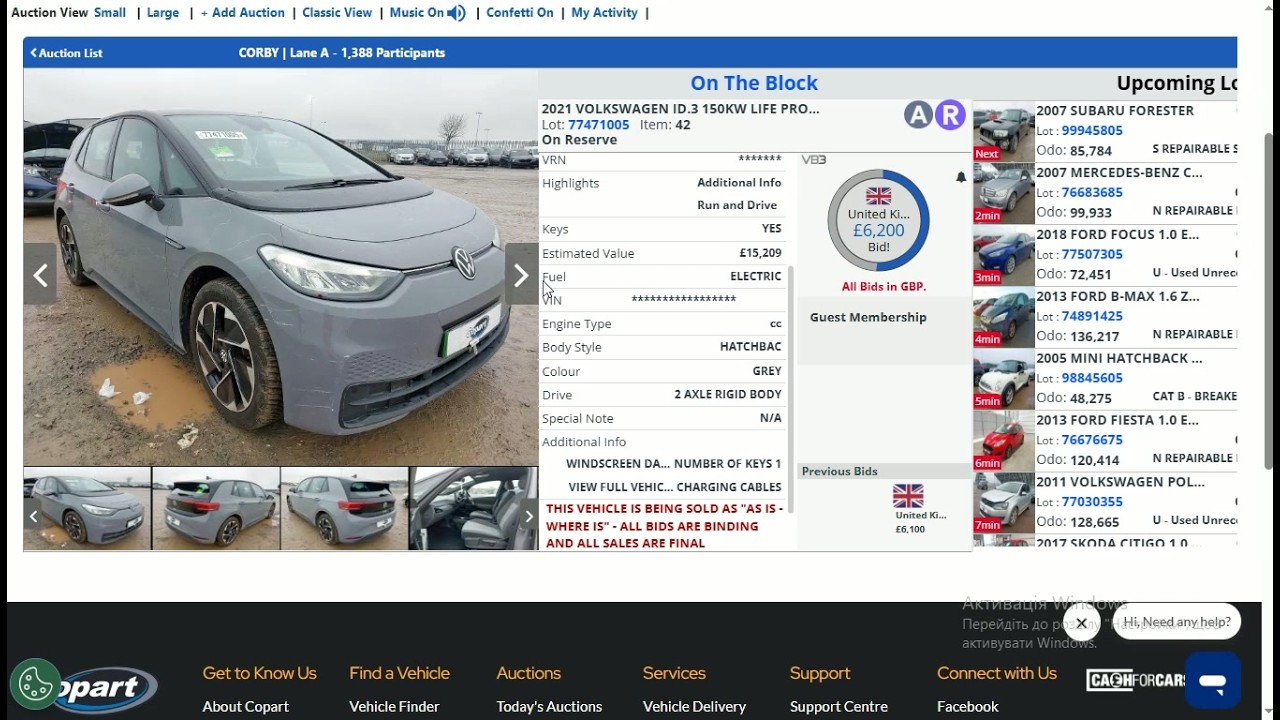Image resolution: width=1280 pixels, height=720 pixels.
Task: Select the front-view ID.3 thumbnail
Action: (88, 508)
